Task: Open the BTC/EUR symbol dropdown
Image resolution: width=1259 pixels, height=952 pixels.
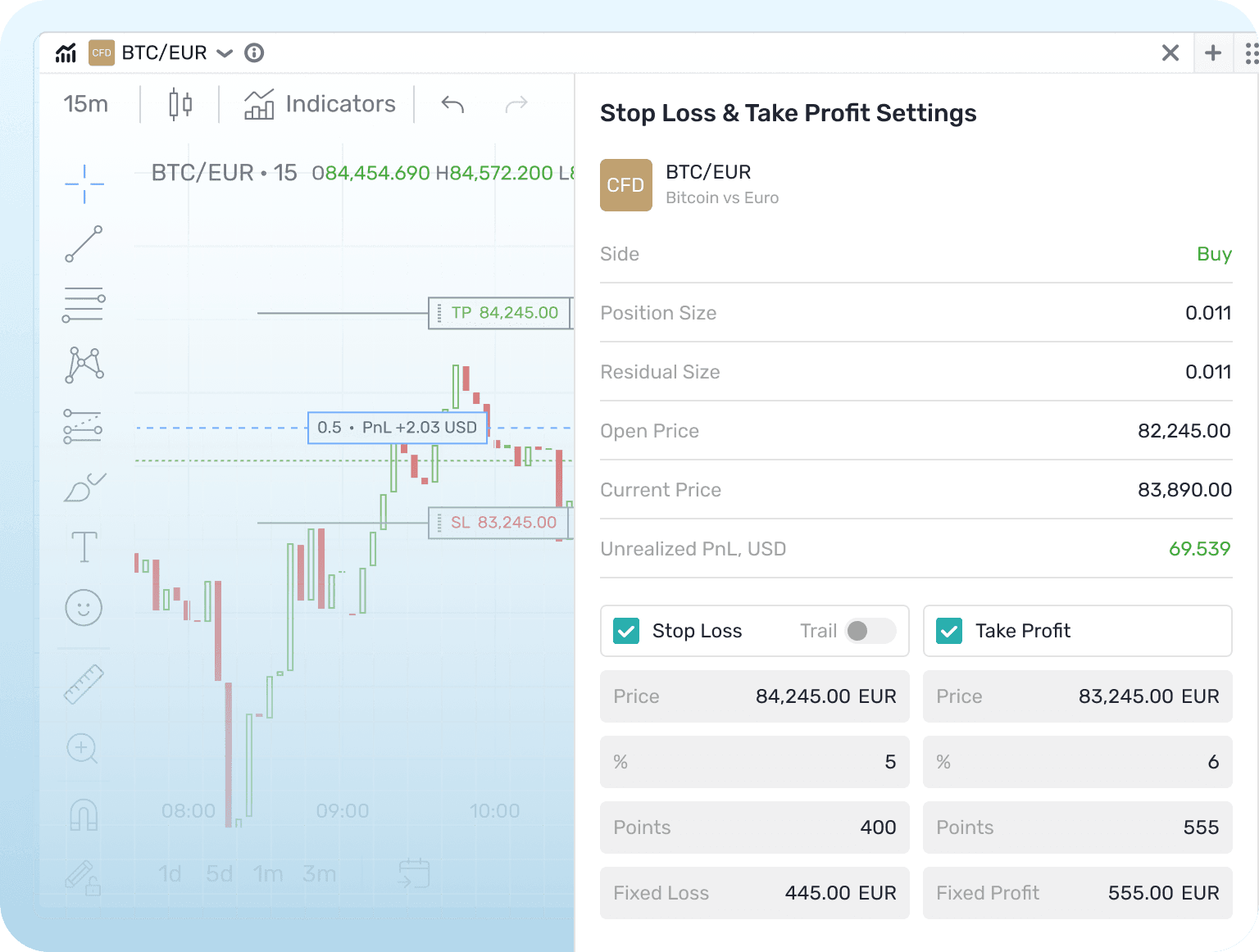Action: click(x=225, y=52)
